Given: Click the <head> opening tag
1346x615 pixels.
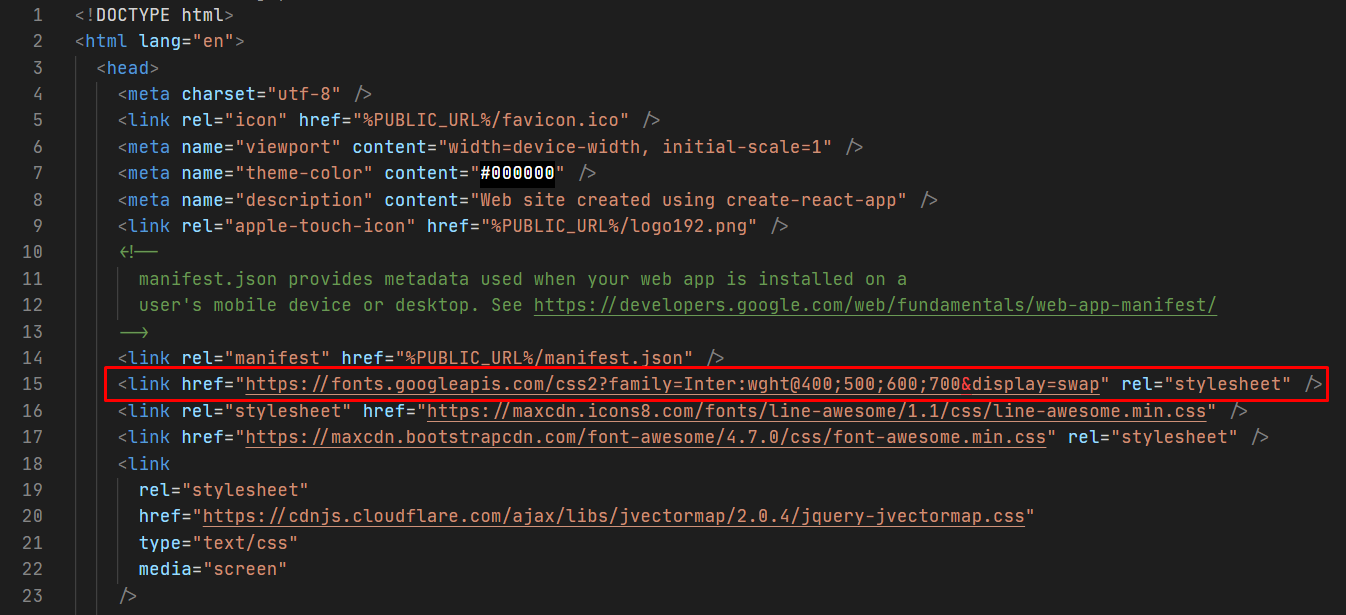Looking at the screenshot, I should pos(128,68).
